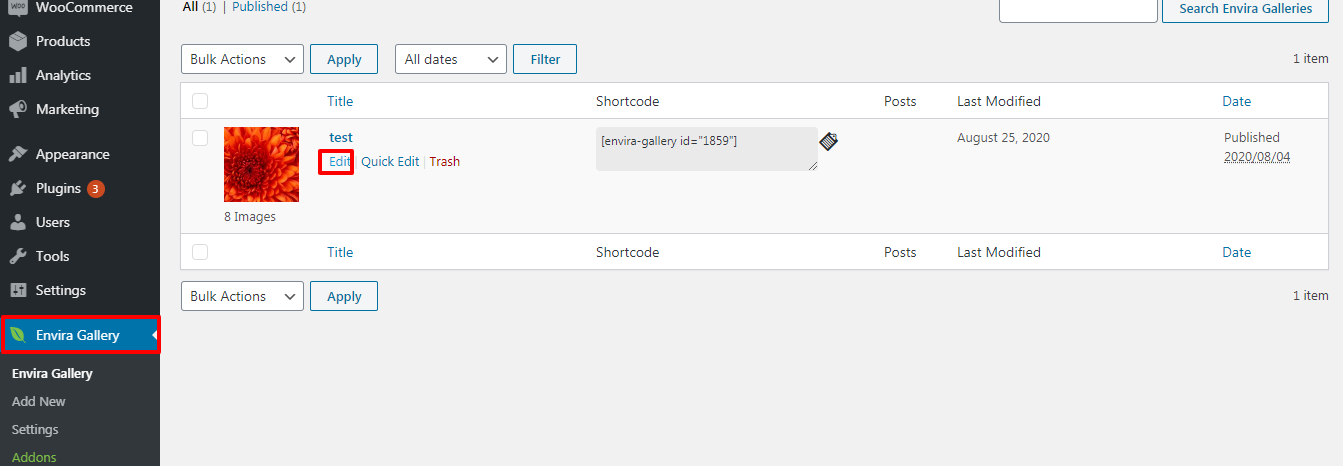
Task: Go to the Addons submenu item
Action: 34,457
